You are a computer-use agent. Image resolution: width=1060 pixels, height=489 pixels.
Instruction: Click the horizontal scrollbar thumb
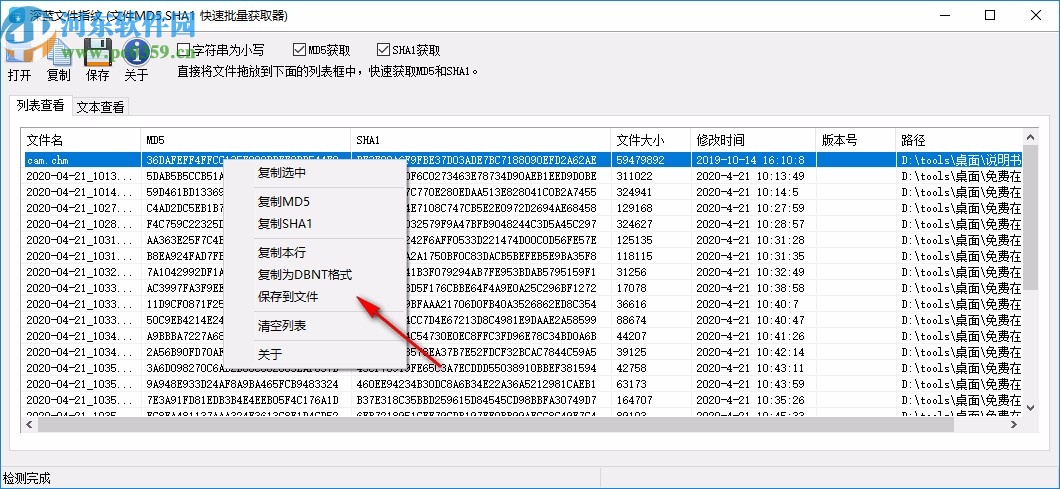click(496, 424)
